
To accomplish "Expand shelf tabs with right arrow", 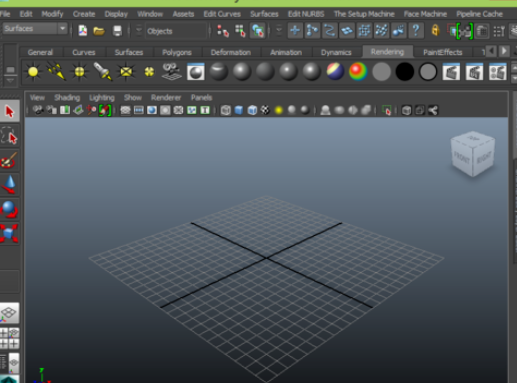I will [x=504, y=51].
